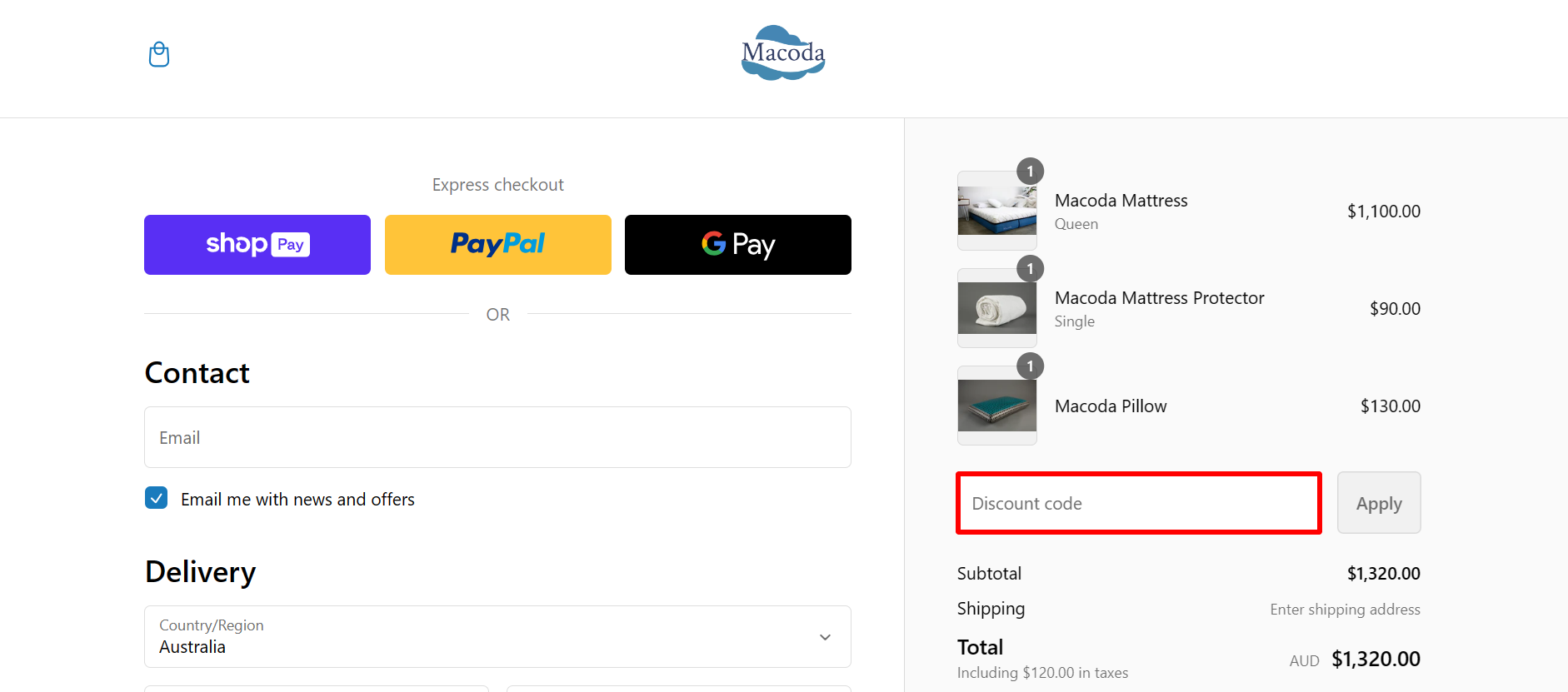This screenshot has width=1568, height=692.
Task: Open the shopping bag cart icon
Action: point(158,55)
